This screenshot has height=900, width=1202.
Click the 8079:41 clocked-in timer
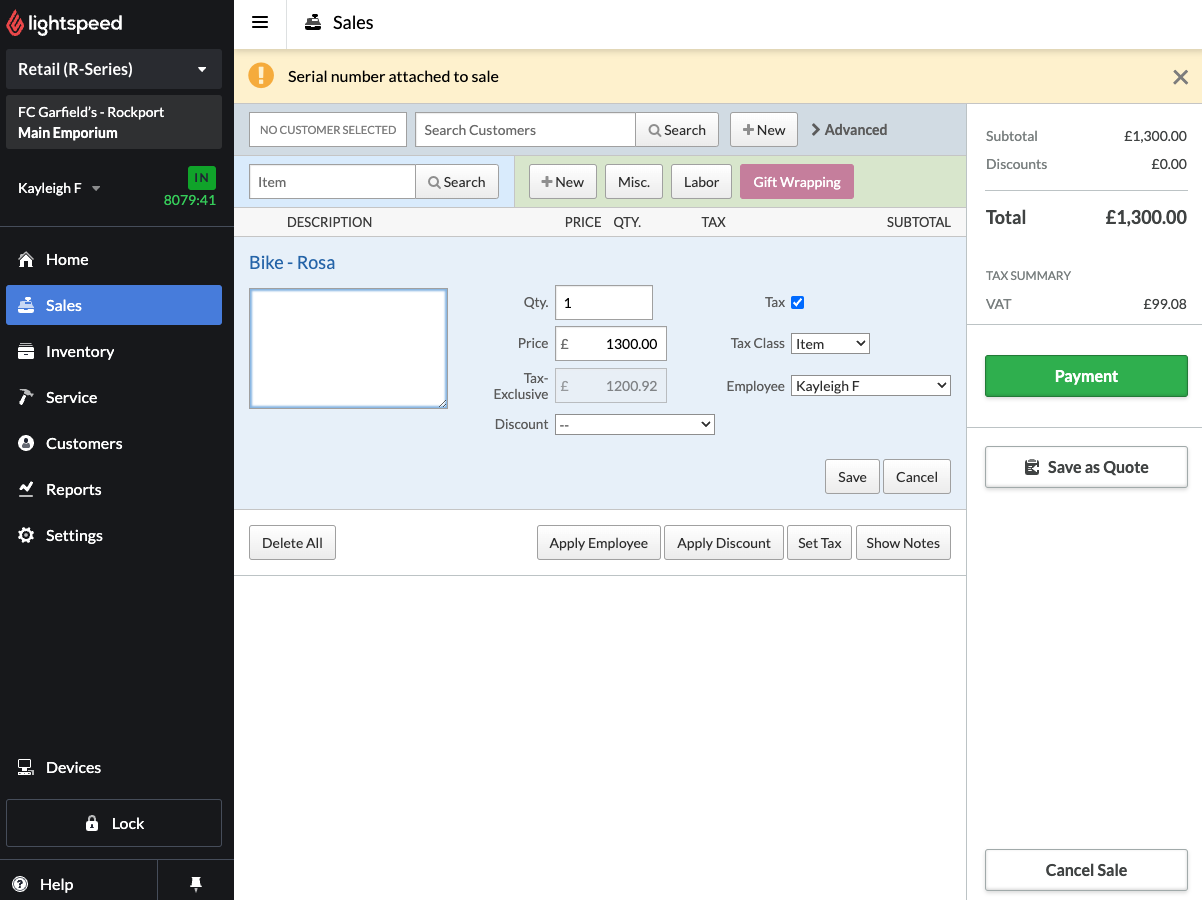pyautogui.click(x=190, y=200)
